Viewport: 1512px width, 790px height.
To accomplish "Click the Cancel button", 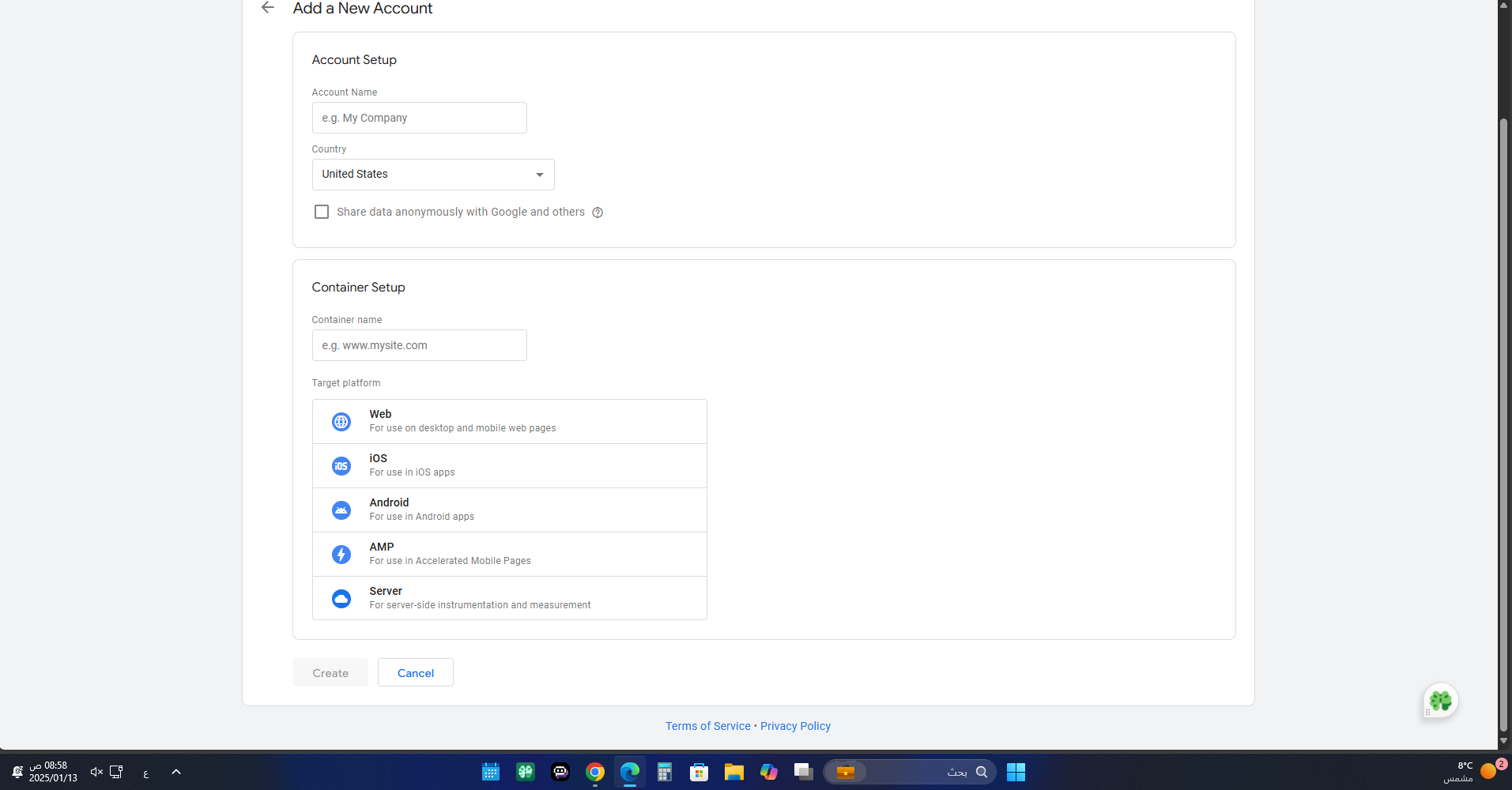I will pyautogui.click(x=415, y=673).
